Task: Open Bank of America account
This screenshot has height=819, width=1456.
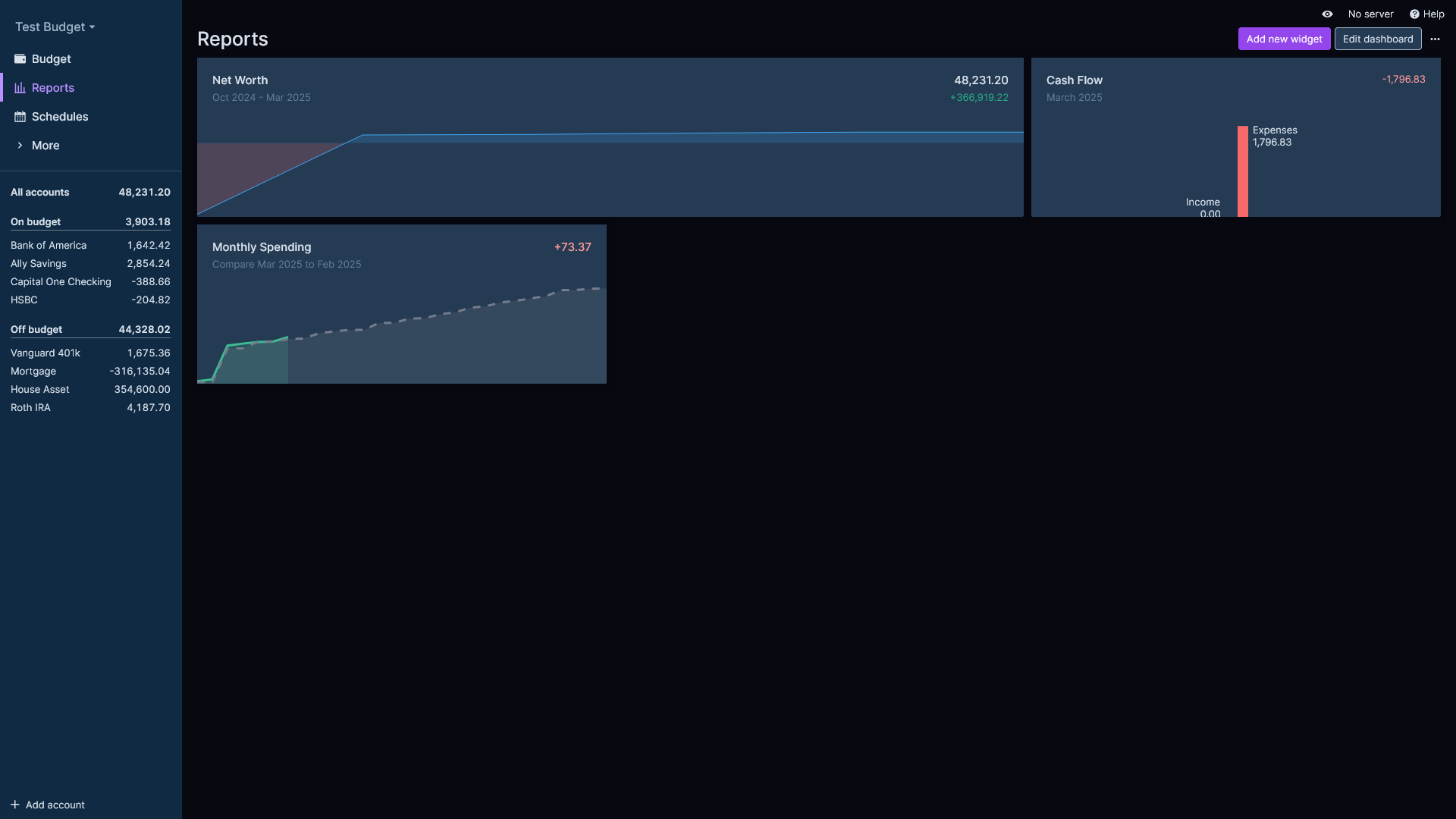Action: [90, 246]
